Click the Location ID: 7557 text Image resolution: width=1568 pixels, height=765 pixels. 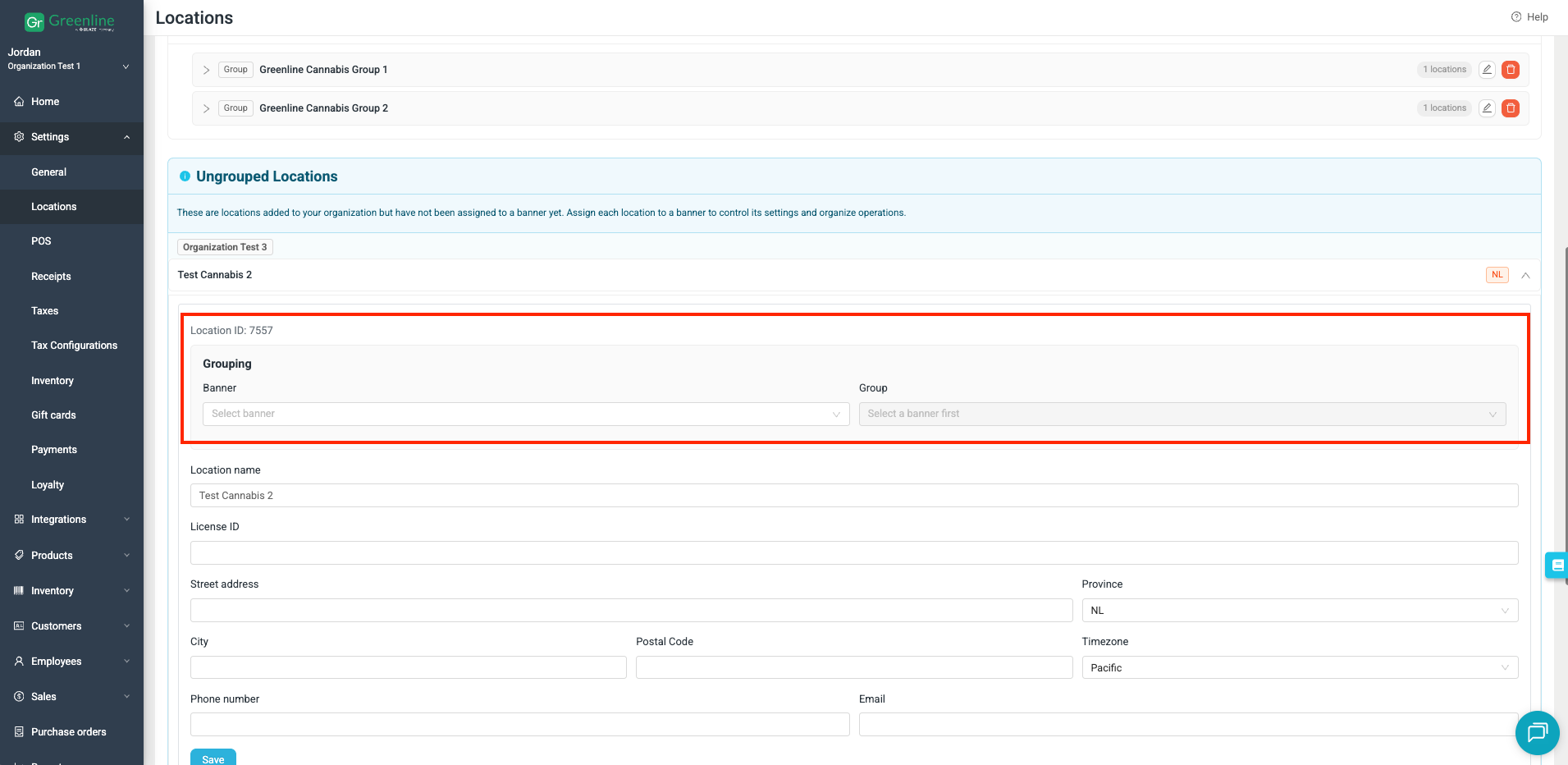(231, 331)
